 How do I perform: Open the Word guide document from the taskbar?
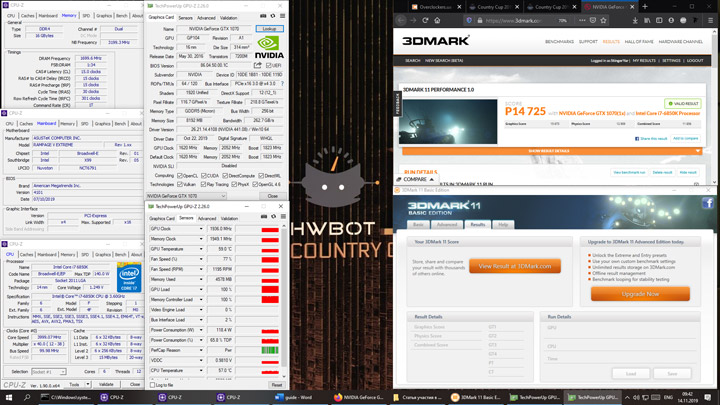(294, 397)
